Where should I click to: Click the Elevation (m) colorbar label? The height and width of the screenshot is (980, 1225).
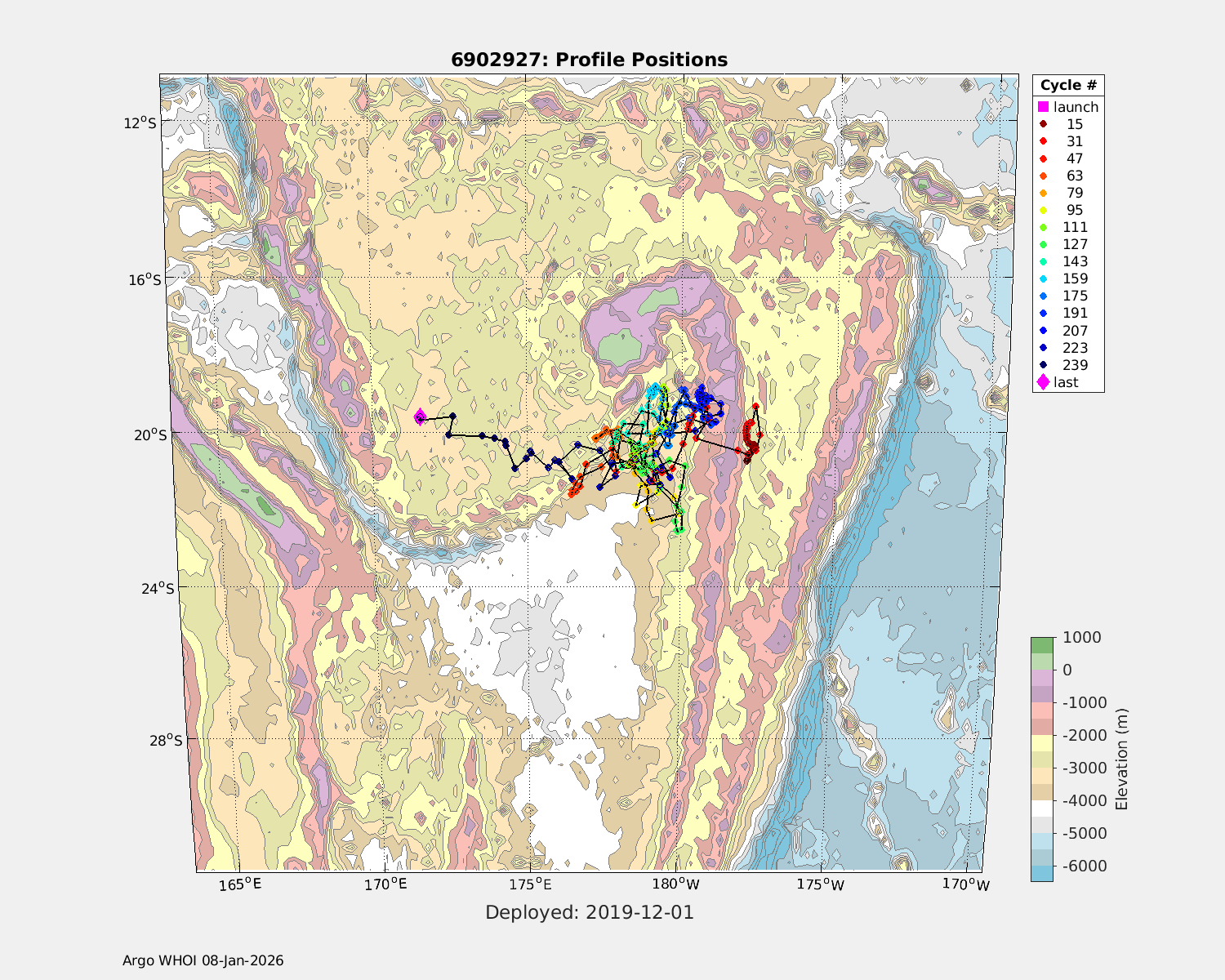click(1121, 759)
